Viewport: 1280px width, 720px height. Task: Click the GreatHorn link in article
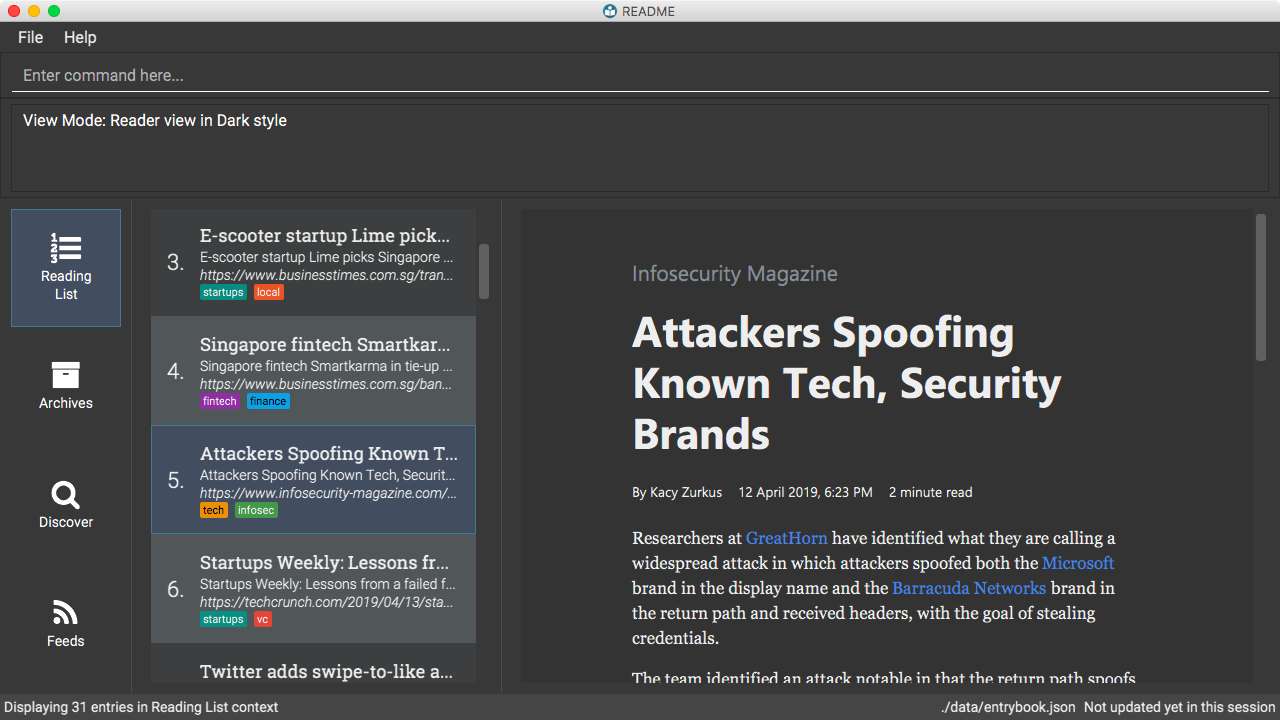tap(786, 537)
